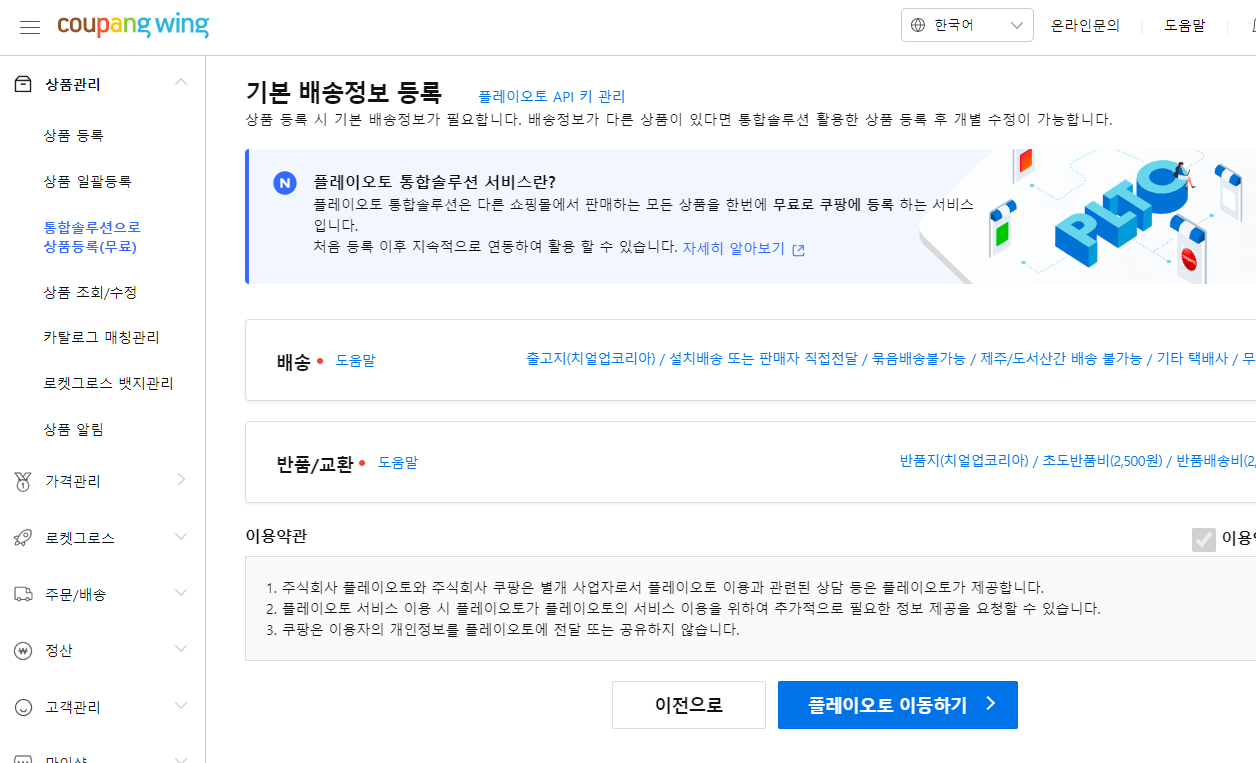
Task: Click external link icon beside 자세히 알아보기
Action: point(798,250)
